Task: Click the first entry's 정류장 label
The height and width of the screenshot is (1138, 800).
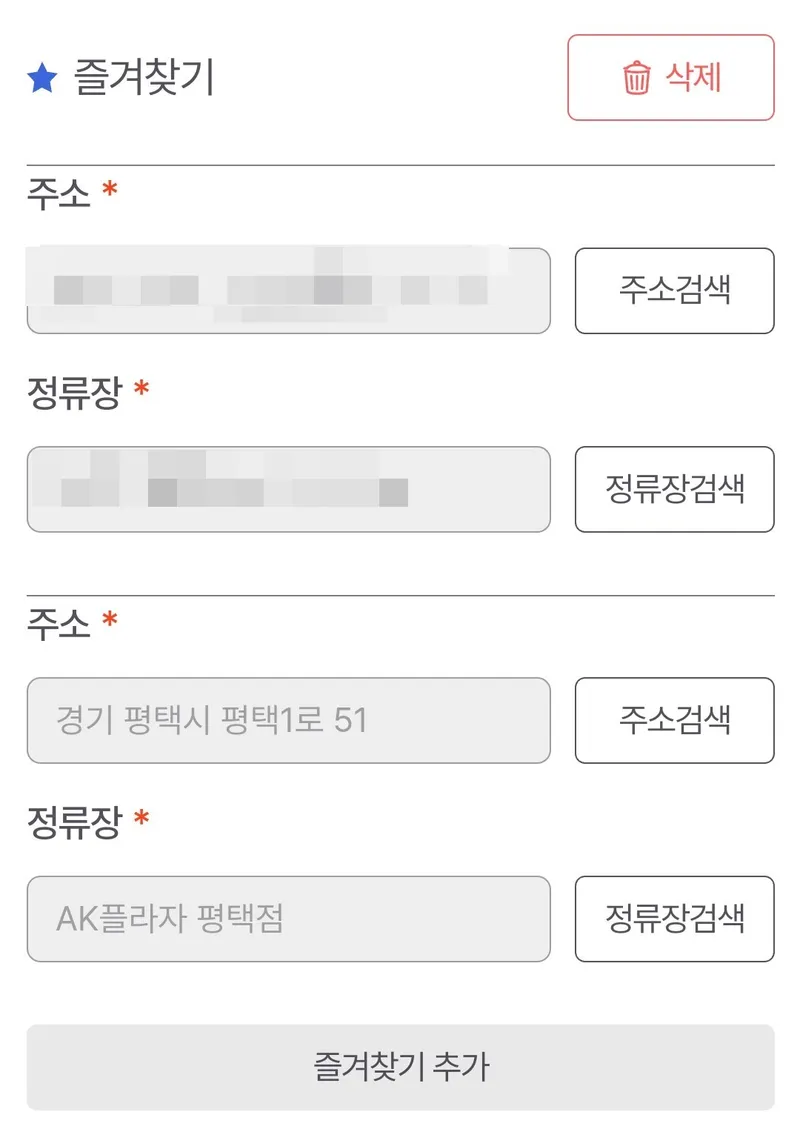Action: pos(75,393)
